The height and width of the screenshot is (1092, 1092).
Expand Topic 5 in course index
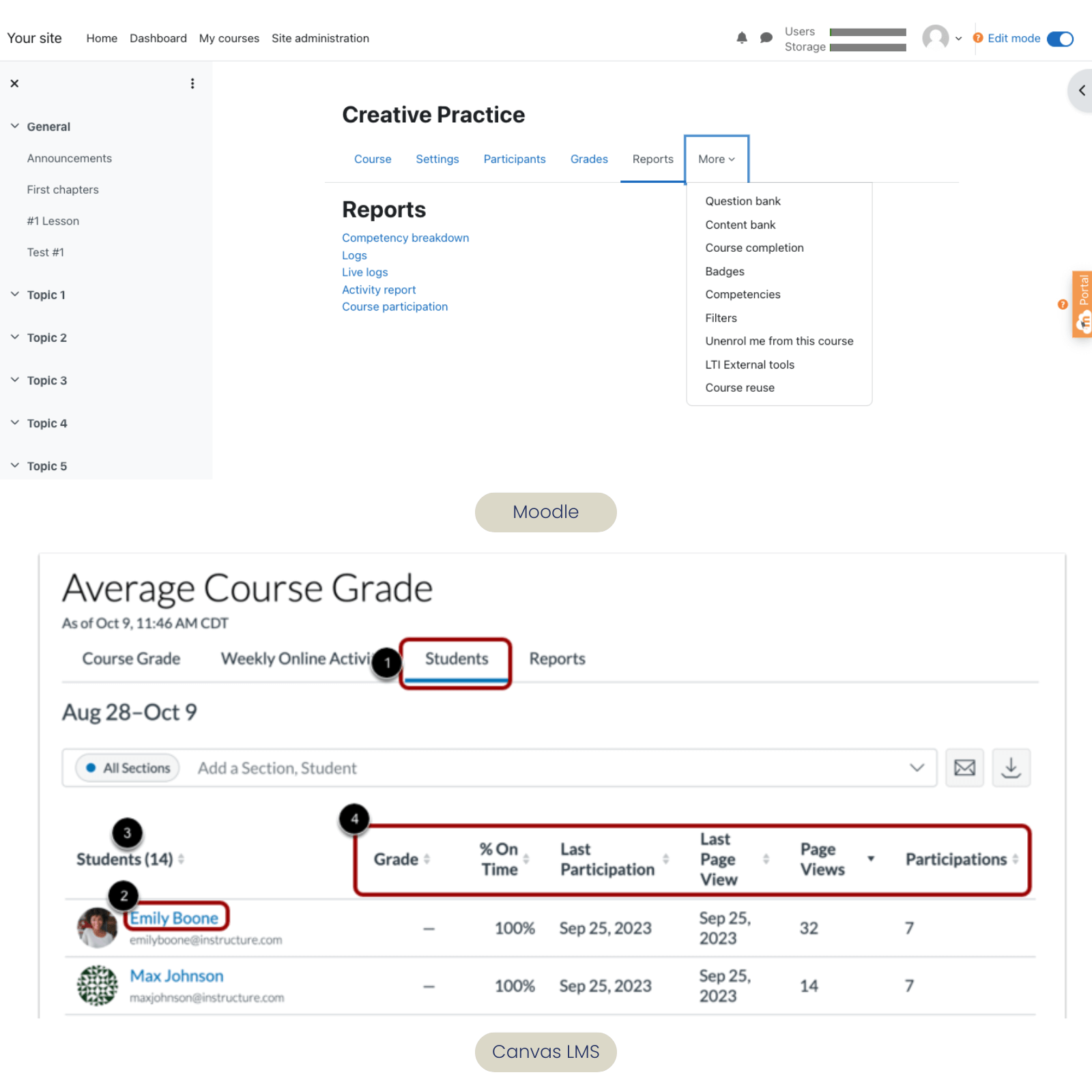pyautogui.click(x=15, y=465)
